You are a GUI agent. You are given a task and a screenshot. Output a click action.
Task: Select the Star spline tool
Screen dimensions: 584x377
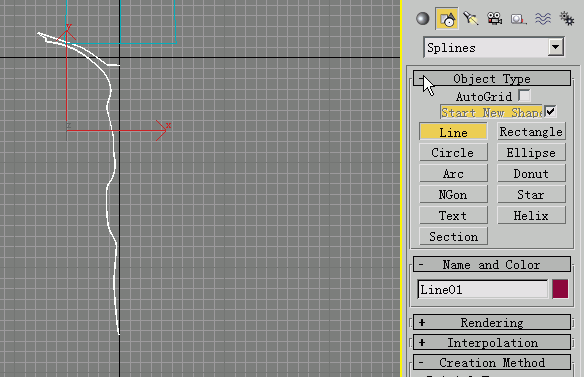[x=531, y=194]
